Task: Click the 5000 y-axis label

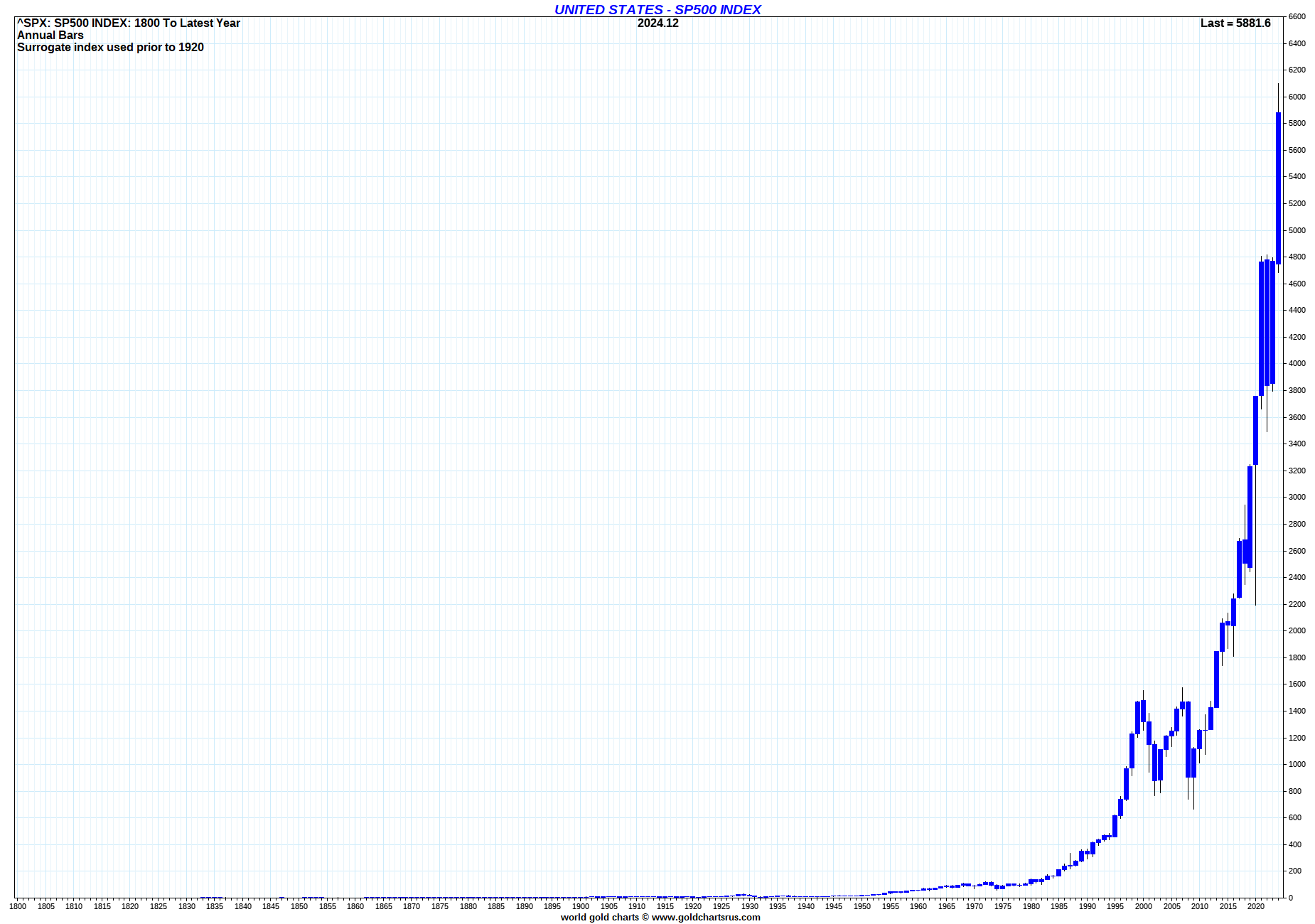Action: [1297, 230]
